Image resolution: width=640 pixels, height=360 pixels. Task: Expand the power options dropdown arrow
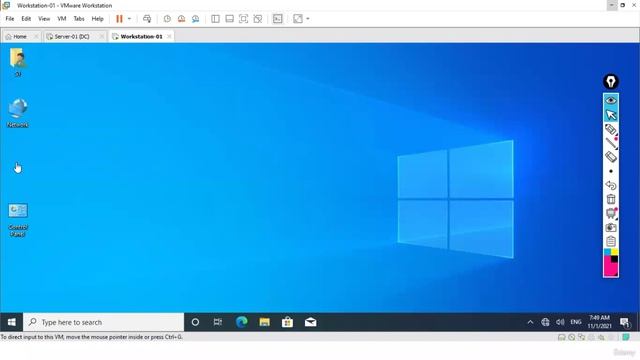coord(129,19)
